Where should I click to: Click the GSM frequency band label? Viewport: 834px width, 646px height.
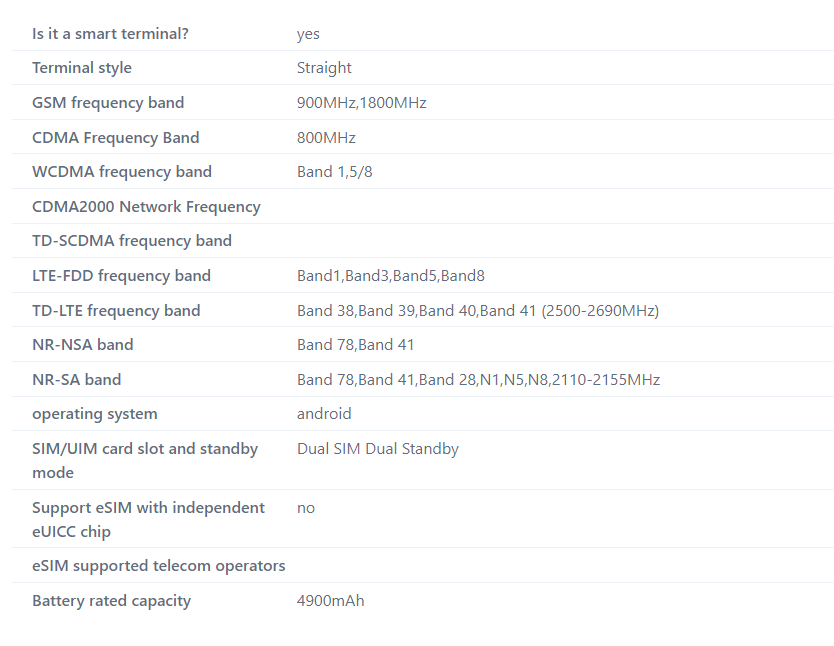click(x=108, y=103)
